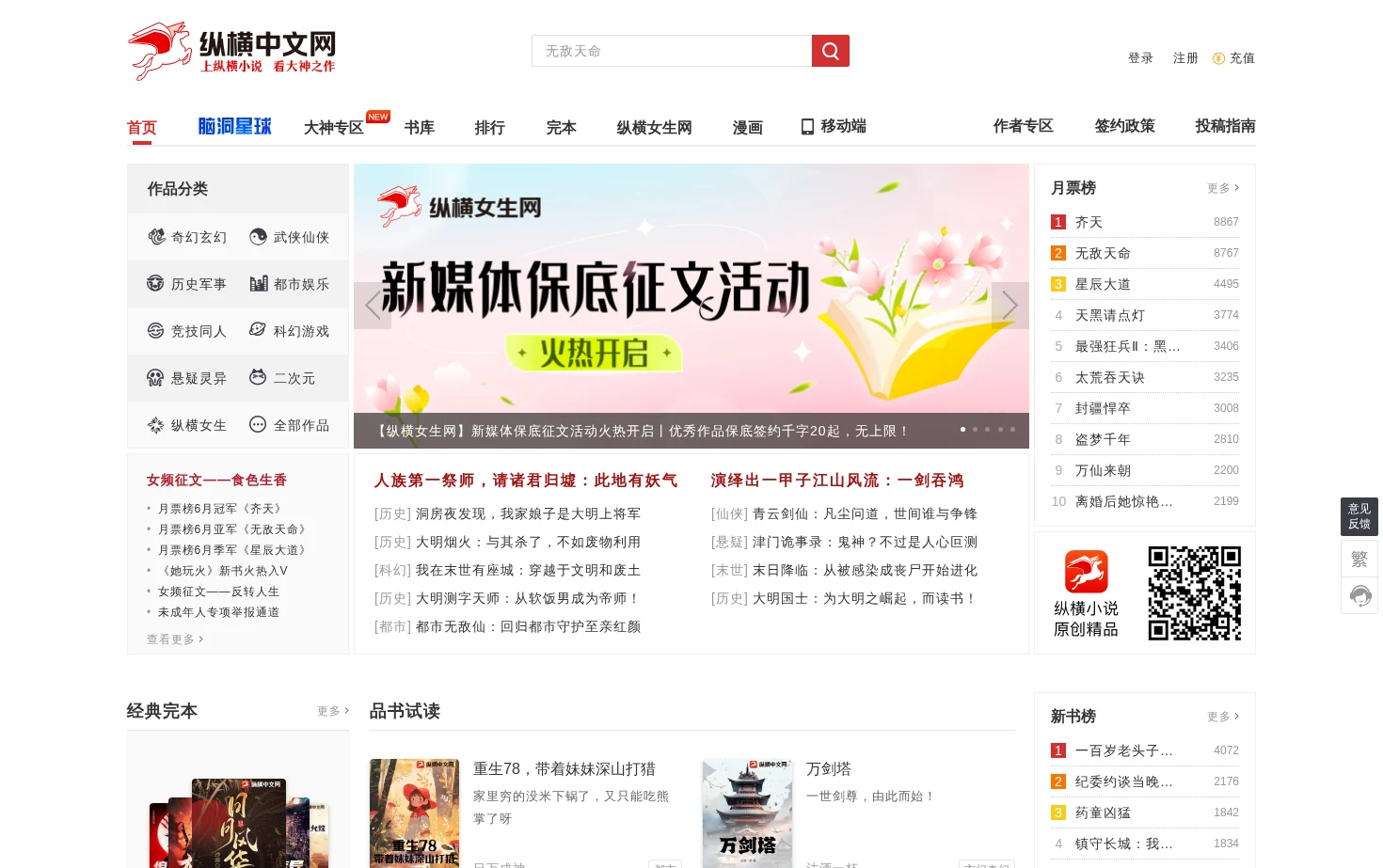Image resolution: width=1383 pixels, height=868 pixels.
Task: Focus the search box with 无敌天命
Action: pyautogui.click(x=672, y=51)
